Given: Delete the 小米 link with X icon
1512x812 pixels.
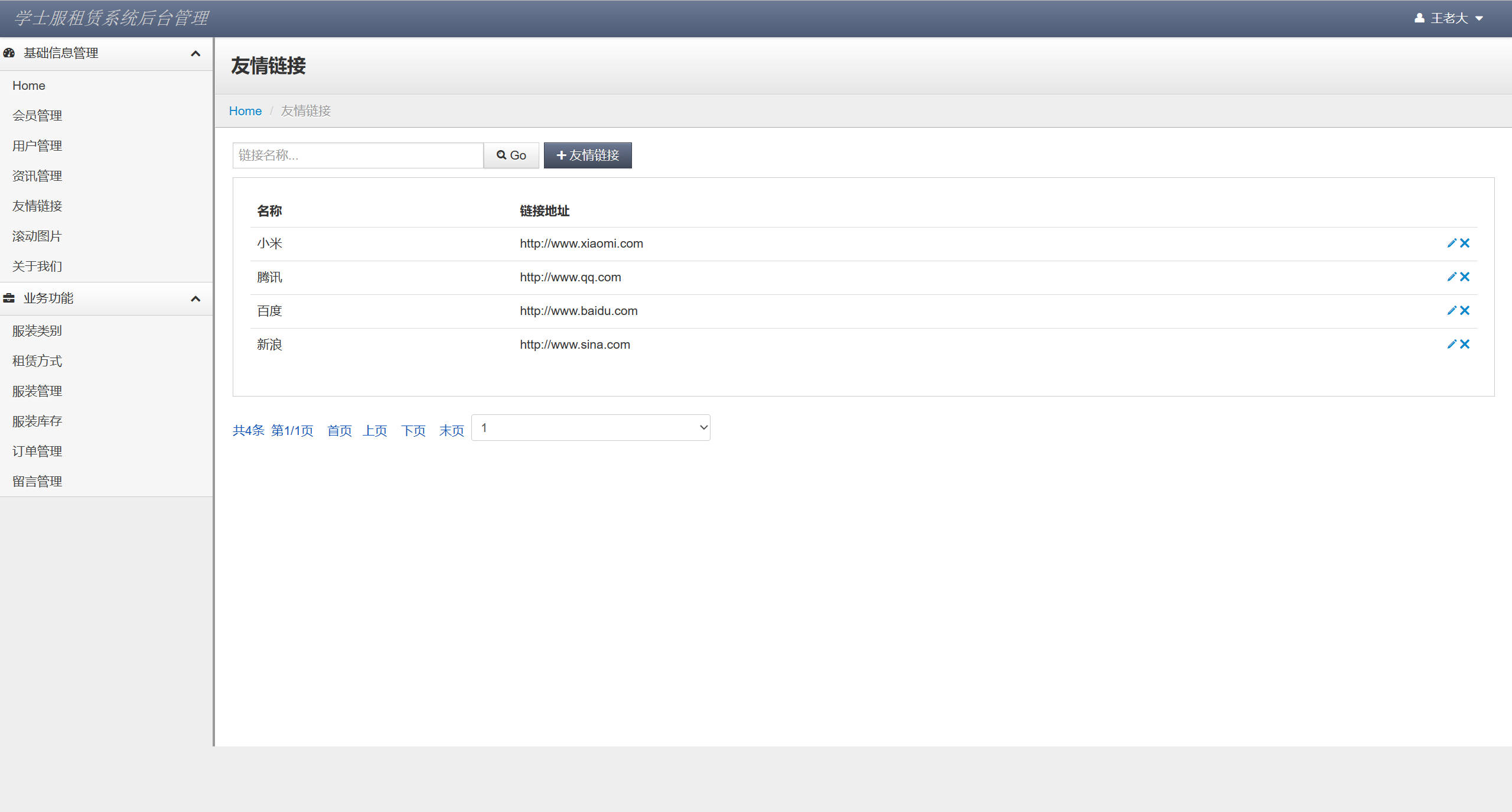Looking at the screenshot, I should tap(1465, 243).
